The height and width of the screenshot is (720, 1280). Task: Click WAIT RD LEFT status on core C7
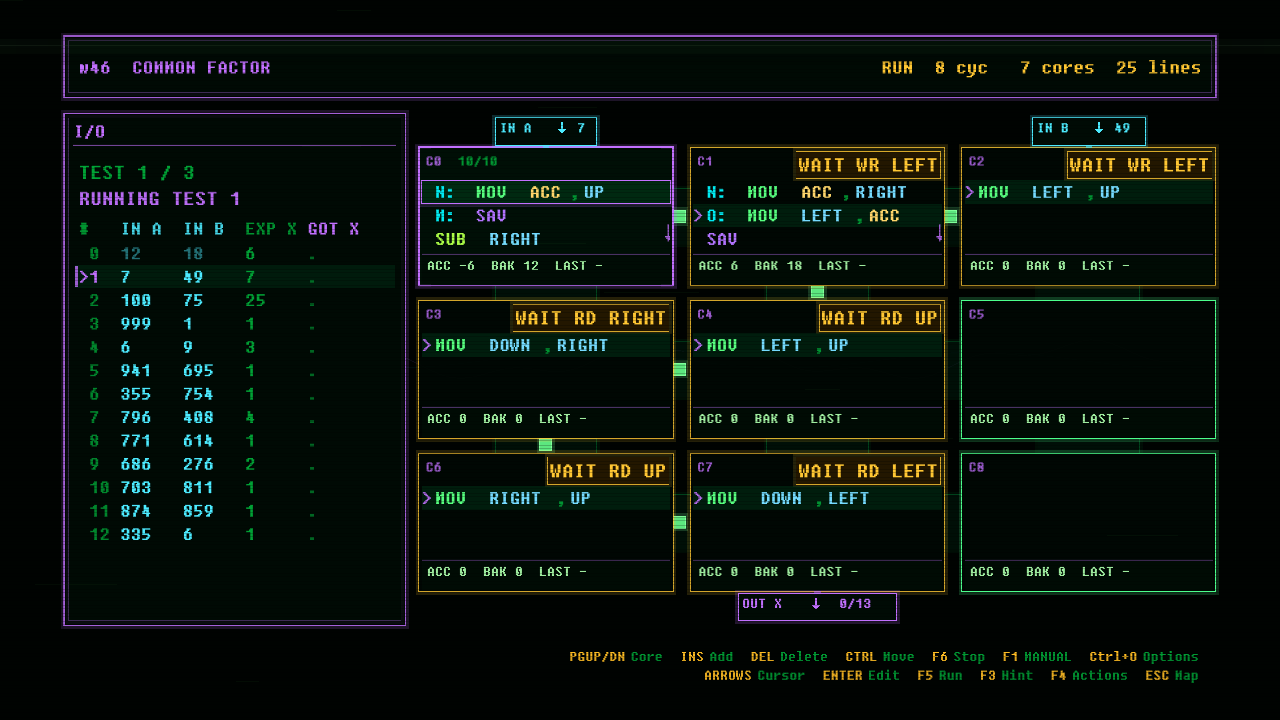(868, 471)
